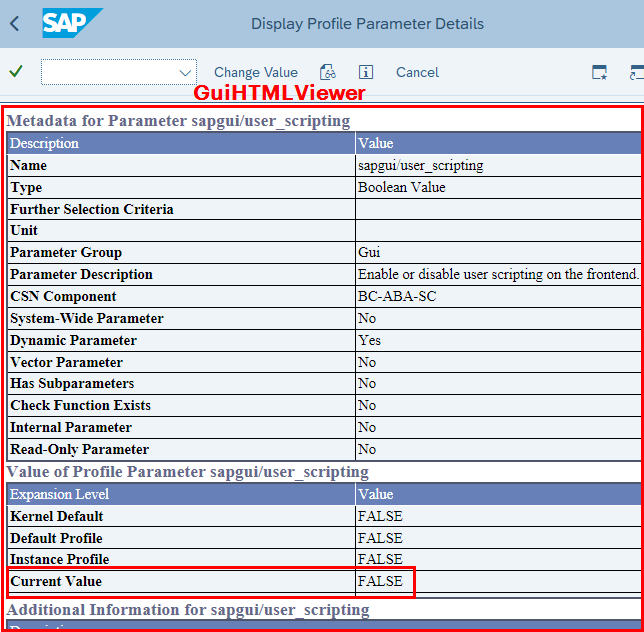The image size is (644, 632).
Task: Click the 'Metadata for Parameter sapgui/user_scripting' heading
Action: pos(178,121)
